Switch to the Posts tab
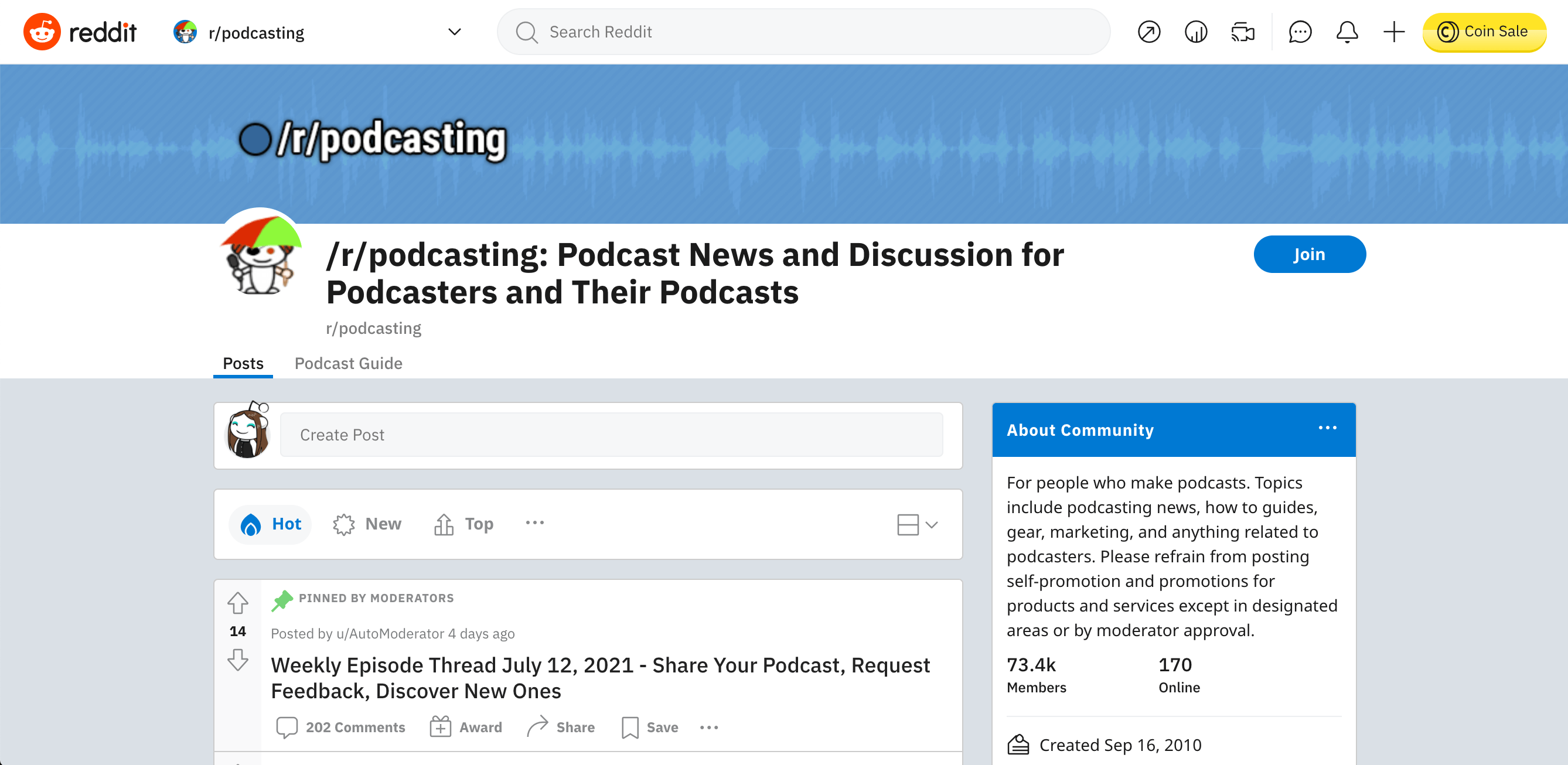 pyautogui.click(x=243, y=363)
